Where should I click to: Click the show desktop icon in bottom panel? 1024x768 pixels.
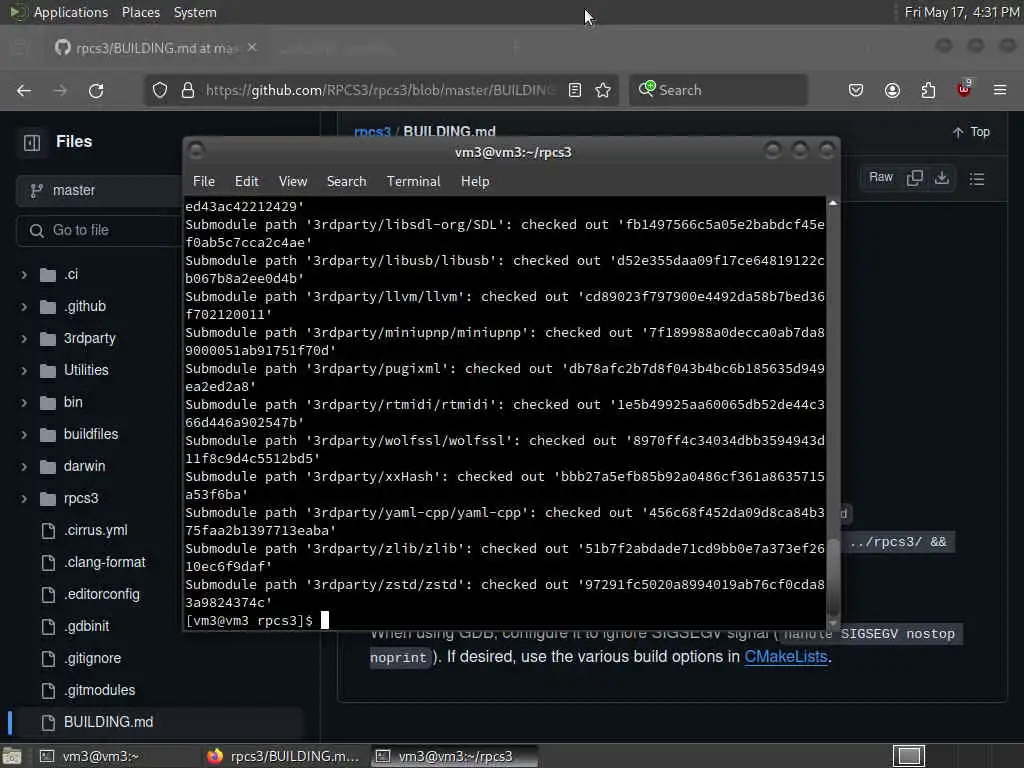point(12,756)
